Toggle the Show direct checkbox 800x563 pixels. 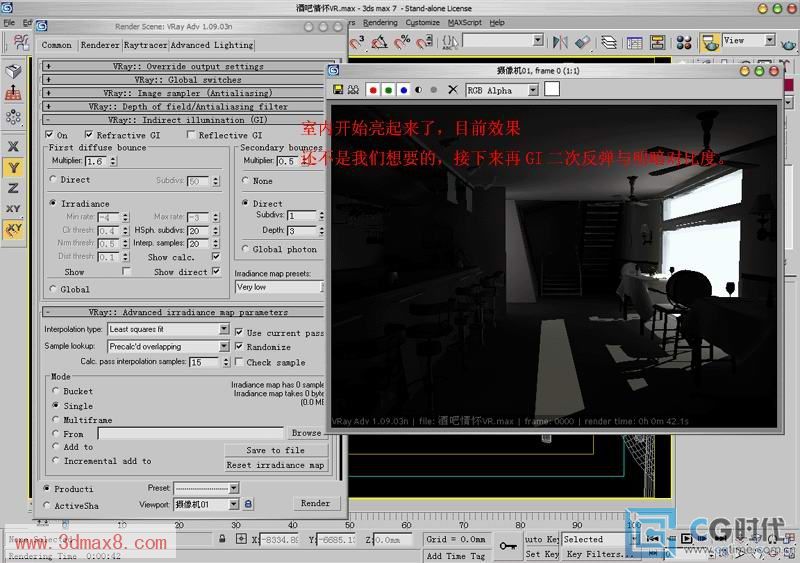216,271
